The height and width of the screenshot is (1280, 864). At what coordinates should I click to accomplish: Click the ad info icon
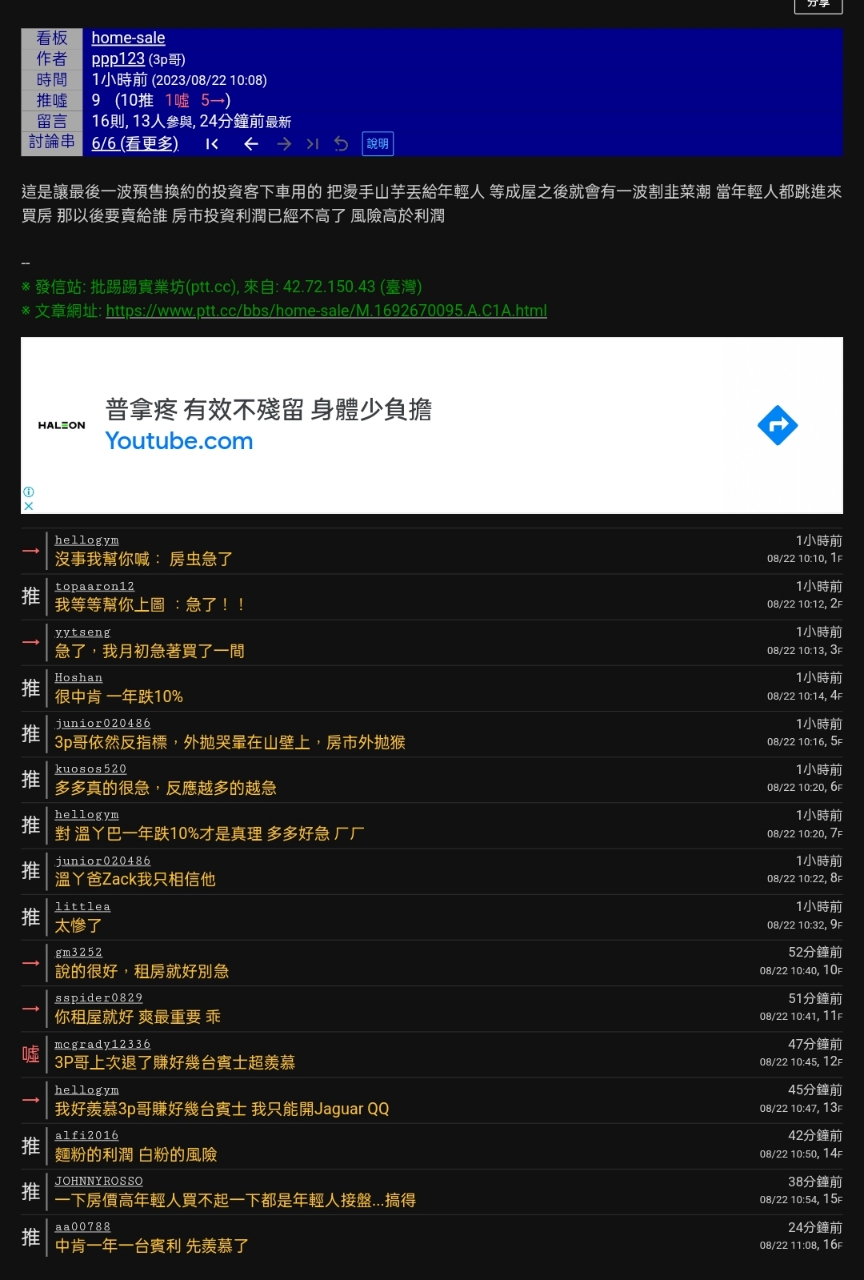pyautogui.click(x=29, y=492)
